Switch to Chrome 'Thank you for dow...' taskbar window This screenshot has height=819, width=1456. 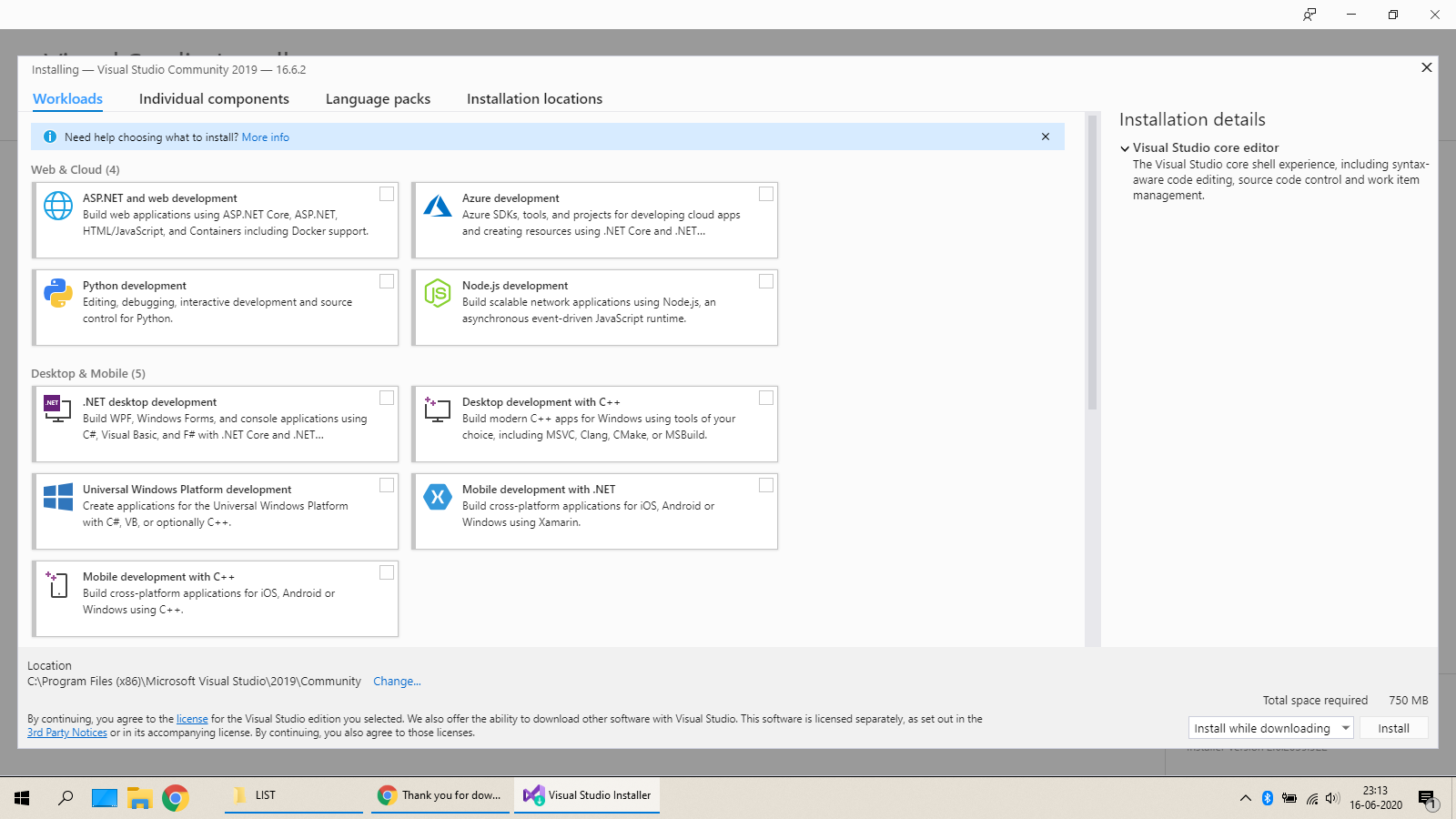tap(440, 795)
